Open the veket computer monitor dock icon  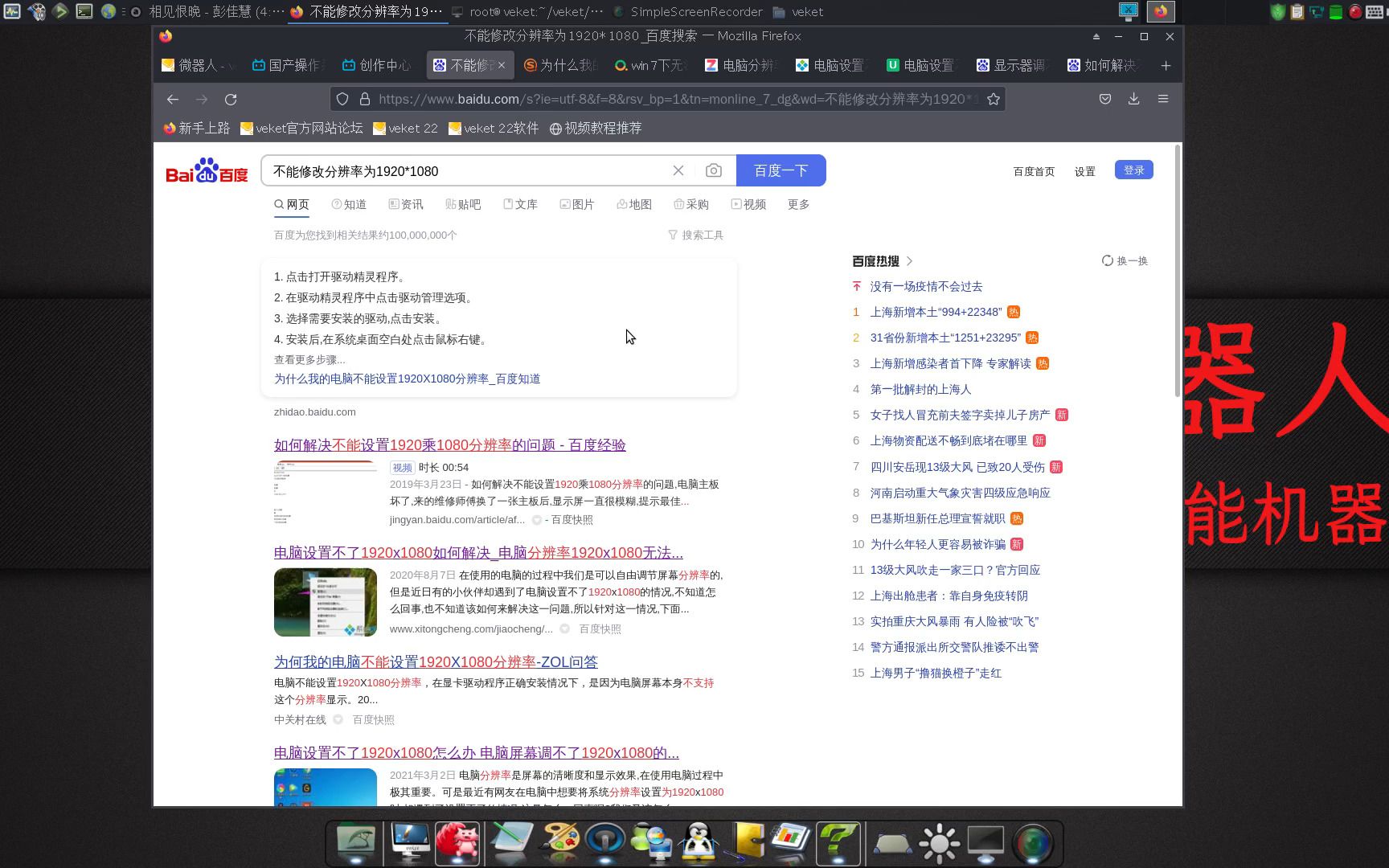click(409, 842)
